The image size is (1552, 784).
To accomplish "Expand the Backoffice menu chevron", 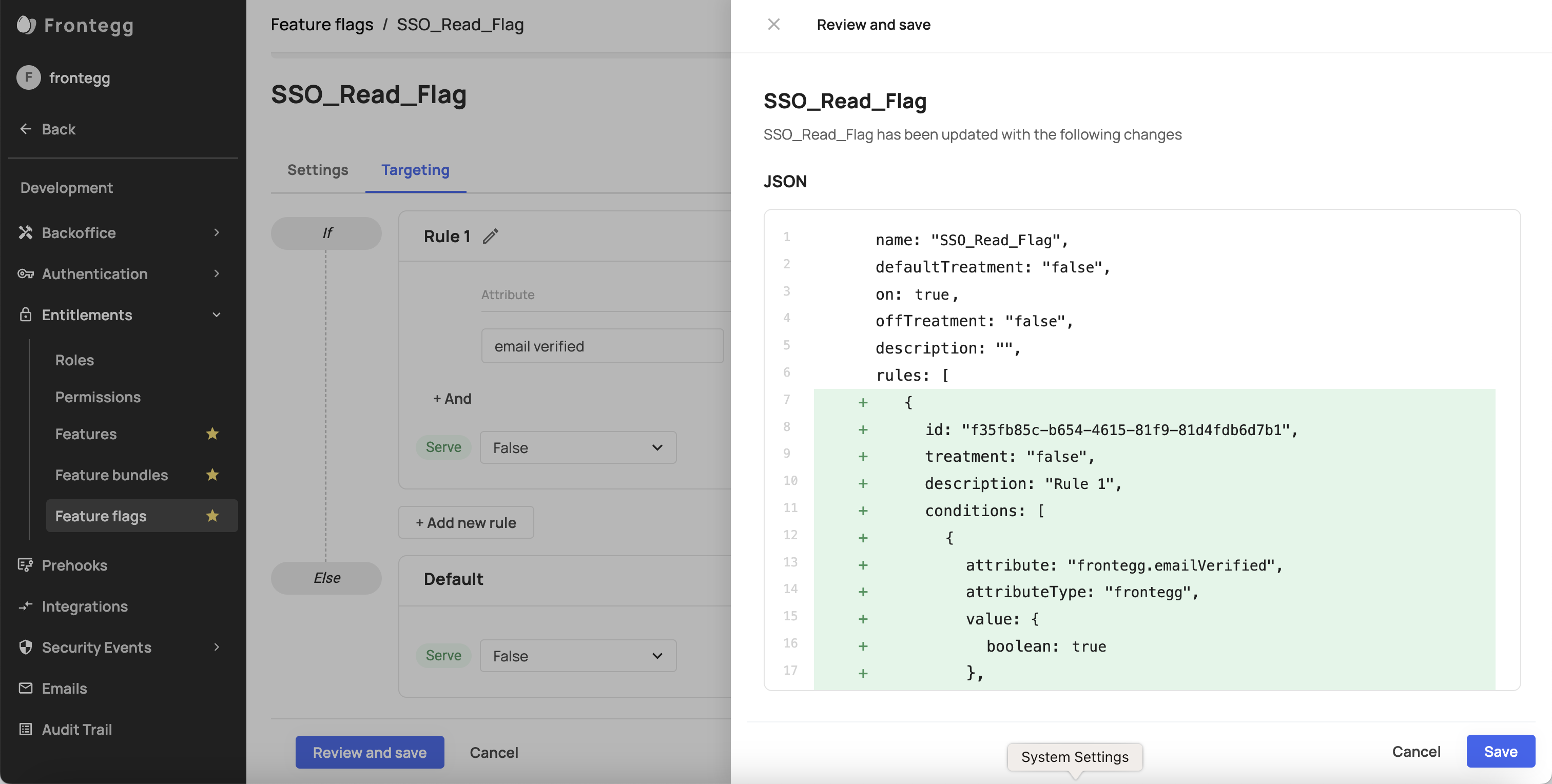I will pyautogui.click(x=217, y=233).
